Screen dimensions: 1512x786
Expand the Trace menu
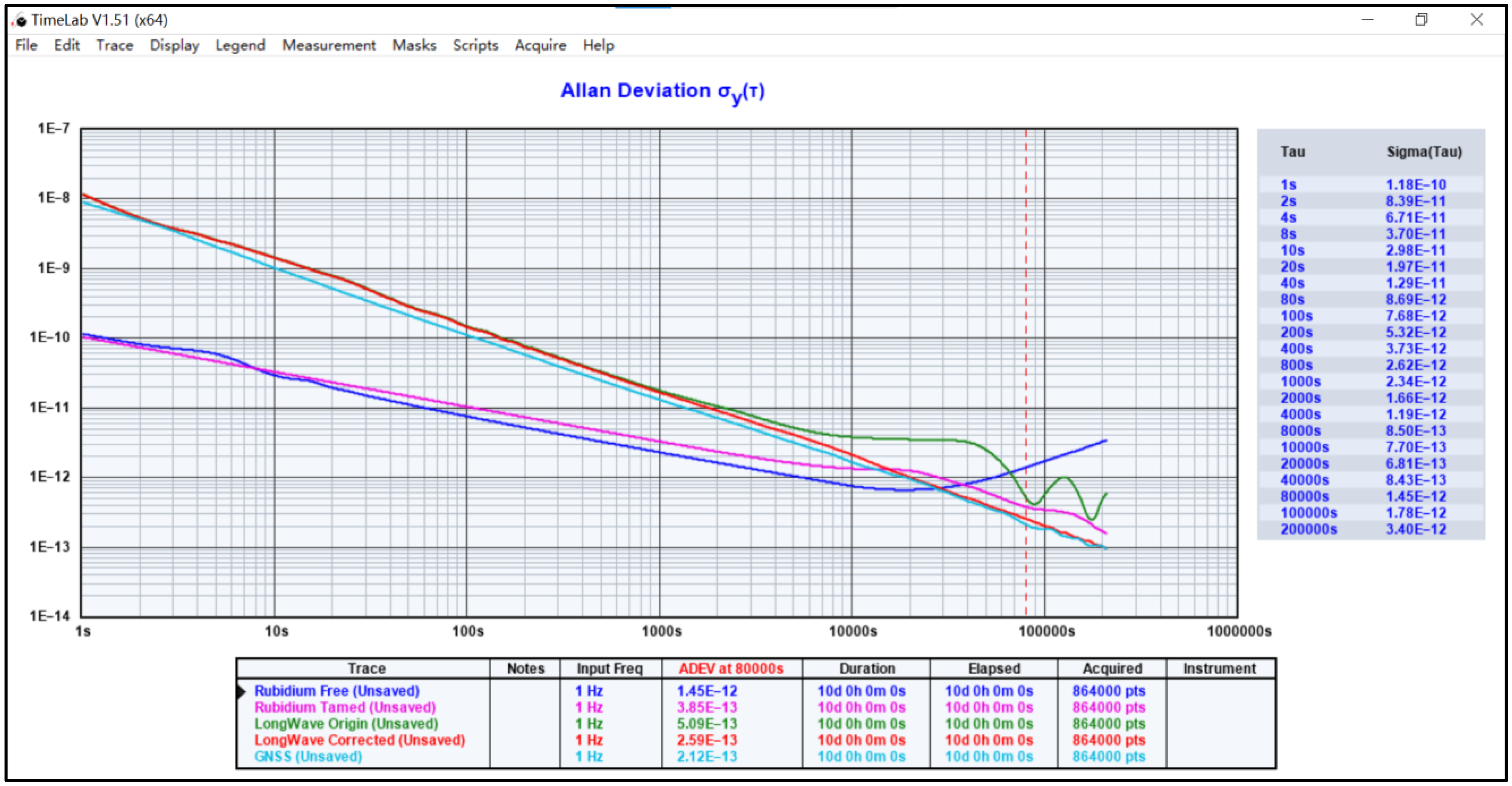point(114,45)
